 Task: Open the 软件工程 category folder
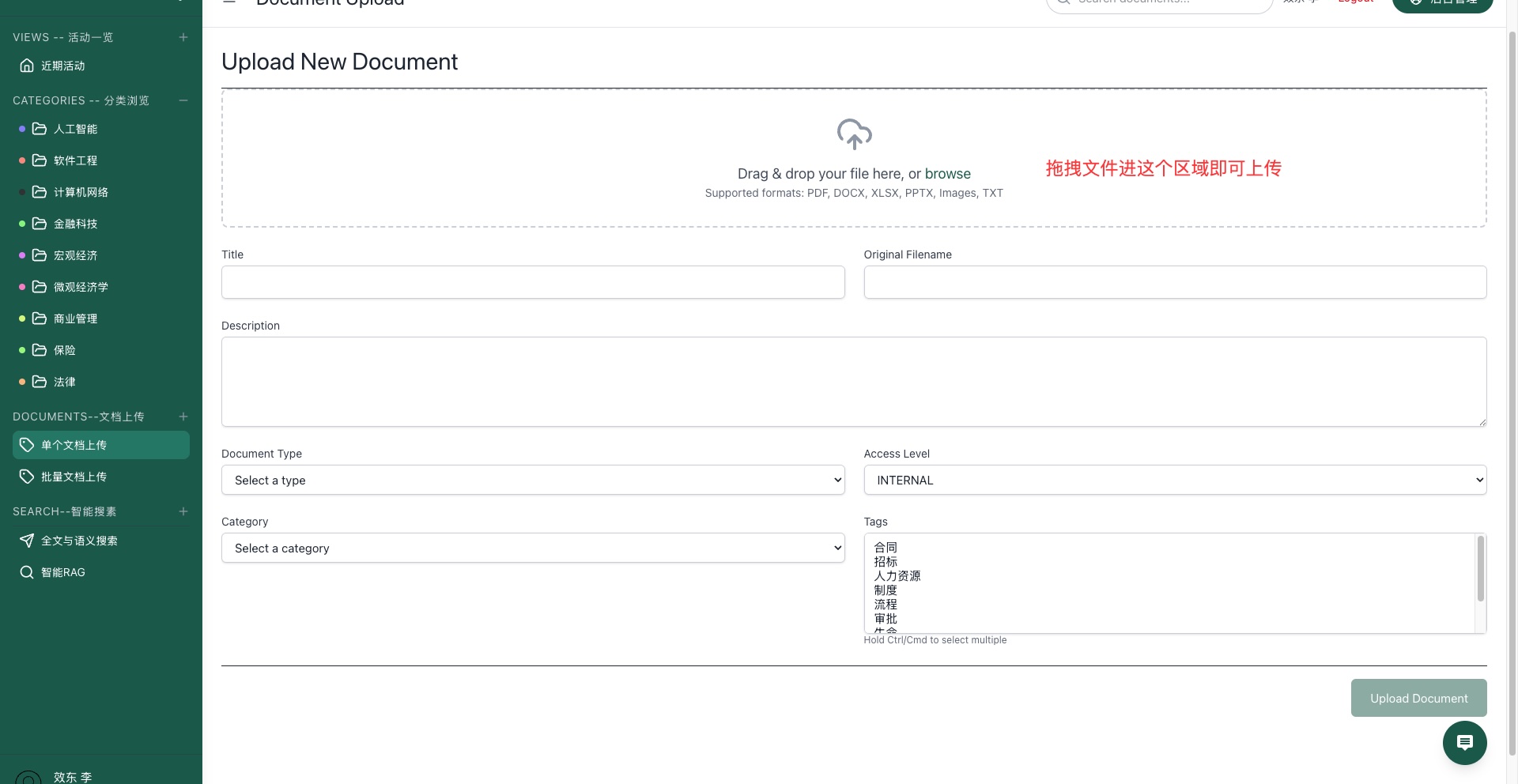[x=101, y=160]
